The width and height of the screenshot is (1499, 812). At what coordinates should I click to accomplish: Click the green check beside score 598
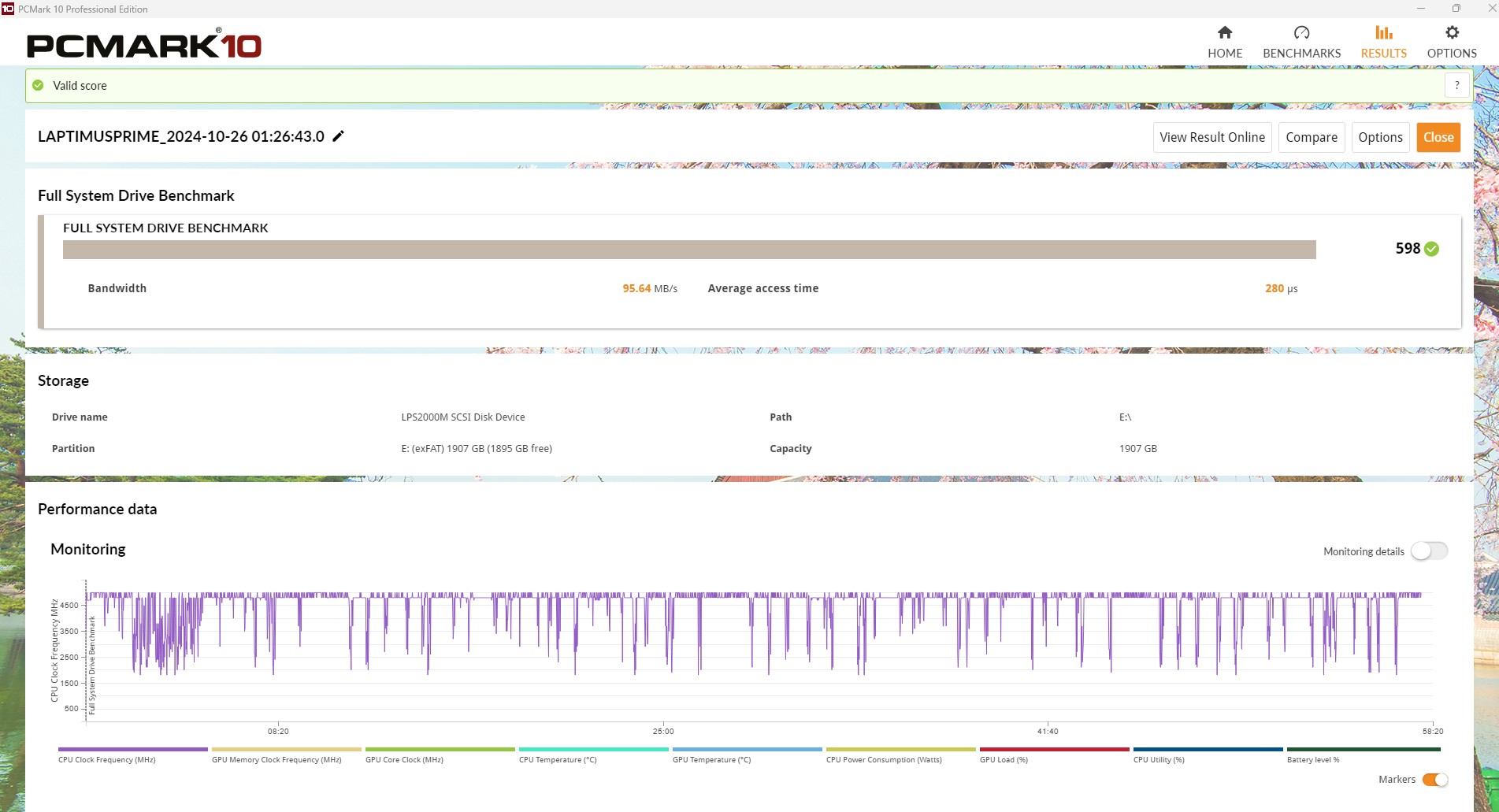1432,249
